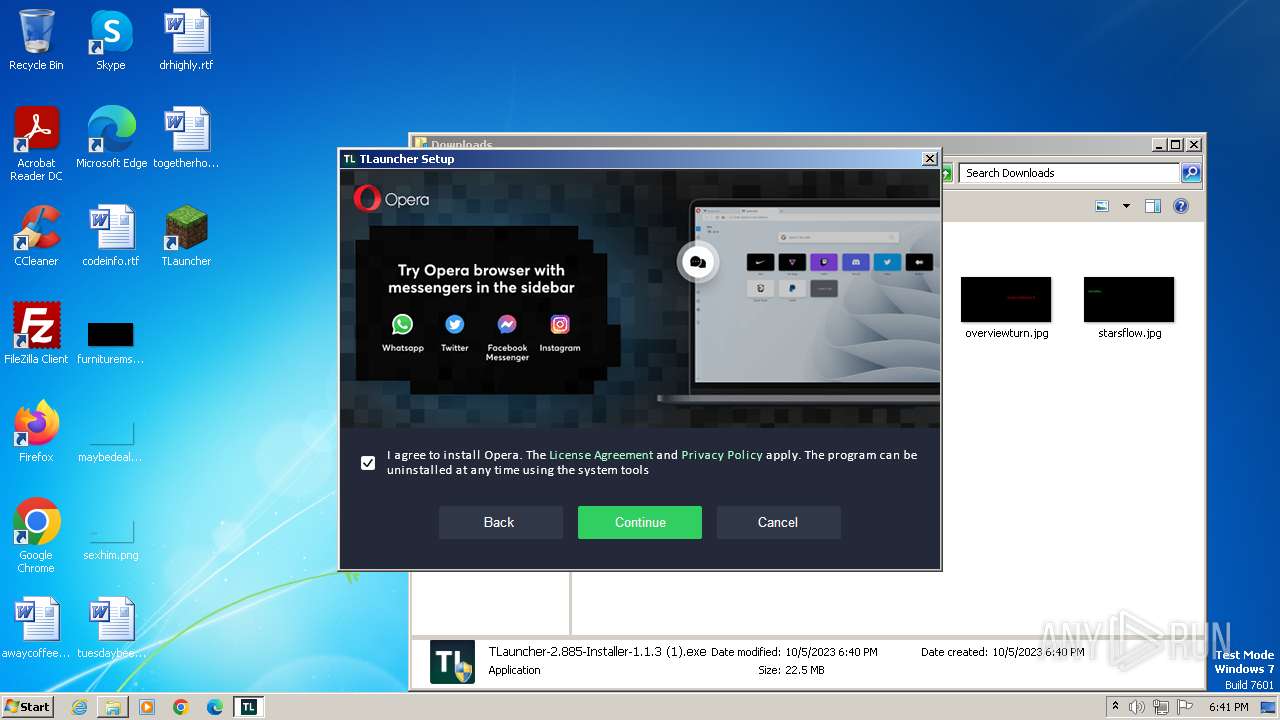Screen dimensions: 1280x720
Task: Open drhighly.rtf document on desktop
Action: click(x=186, y=40)
